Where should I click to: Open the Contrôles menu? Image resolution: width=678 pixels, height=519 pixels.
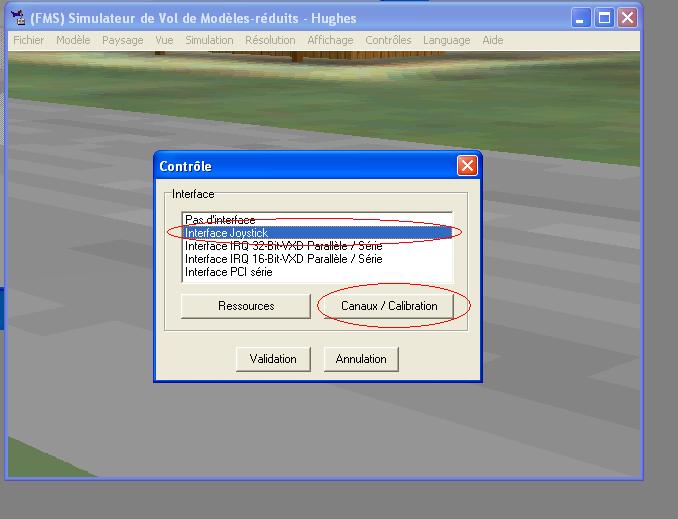coord(388,40)
